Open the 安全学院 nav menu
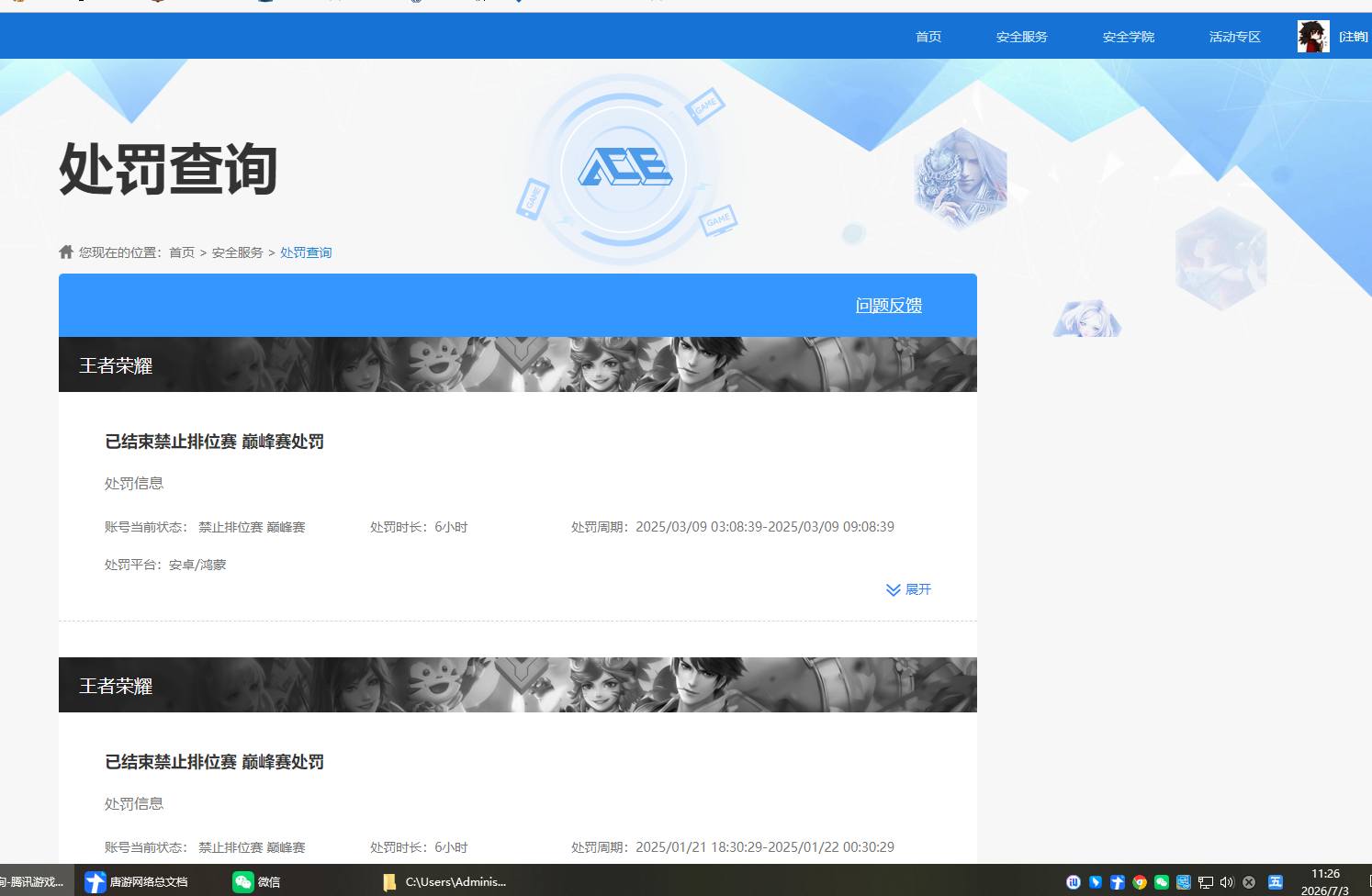 click(x=1129, y=37)
